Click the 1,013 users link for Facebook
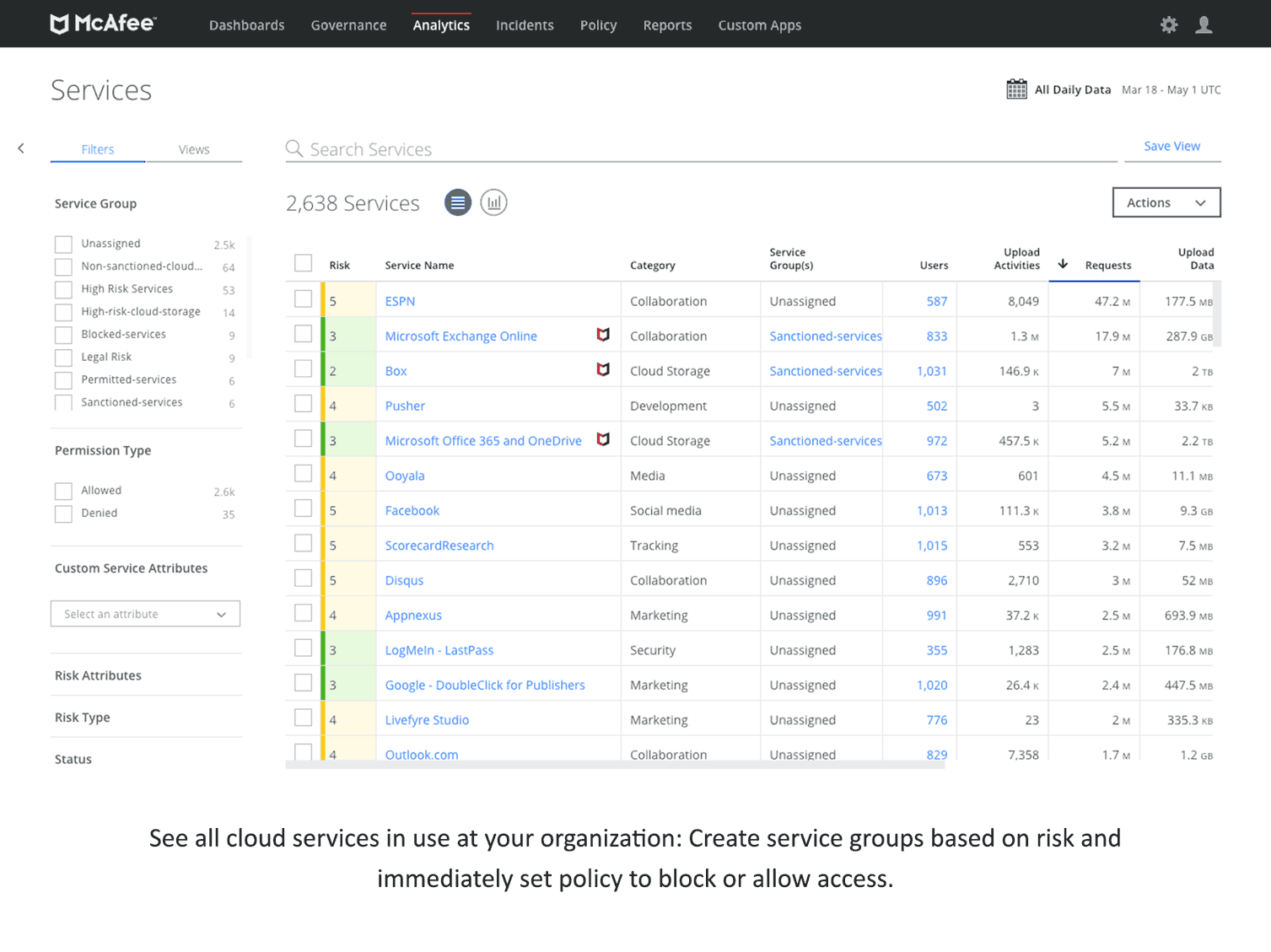Screen dimensions: 1271x952 point(932,510)
